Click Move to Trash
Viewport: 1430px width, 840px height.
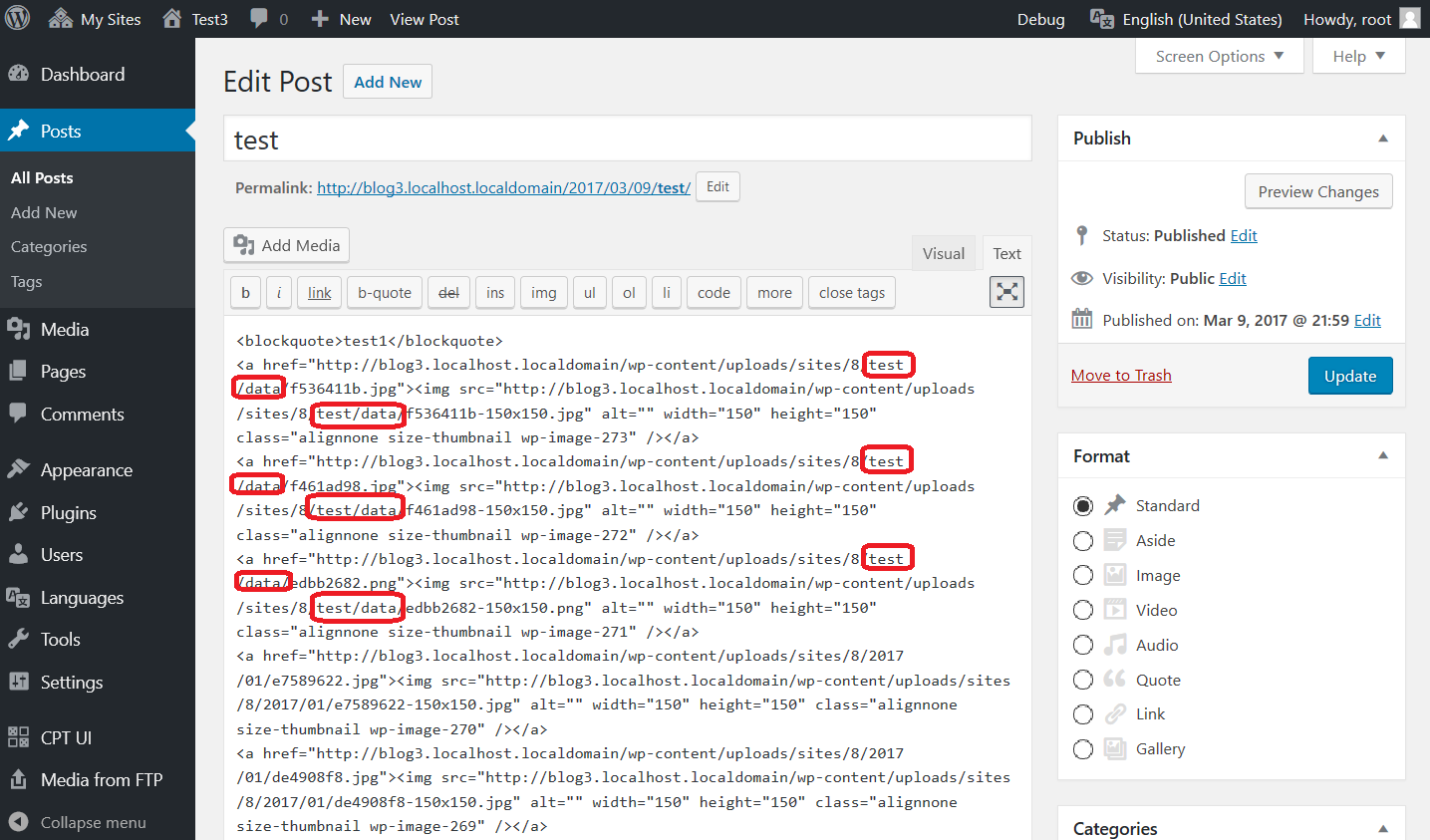pyautogui.click(x=1121, y=375)
